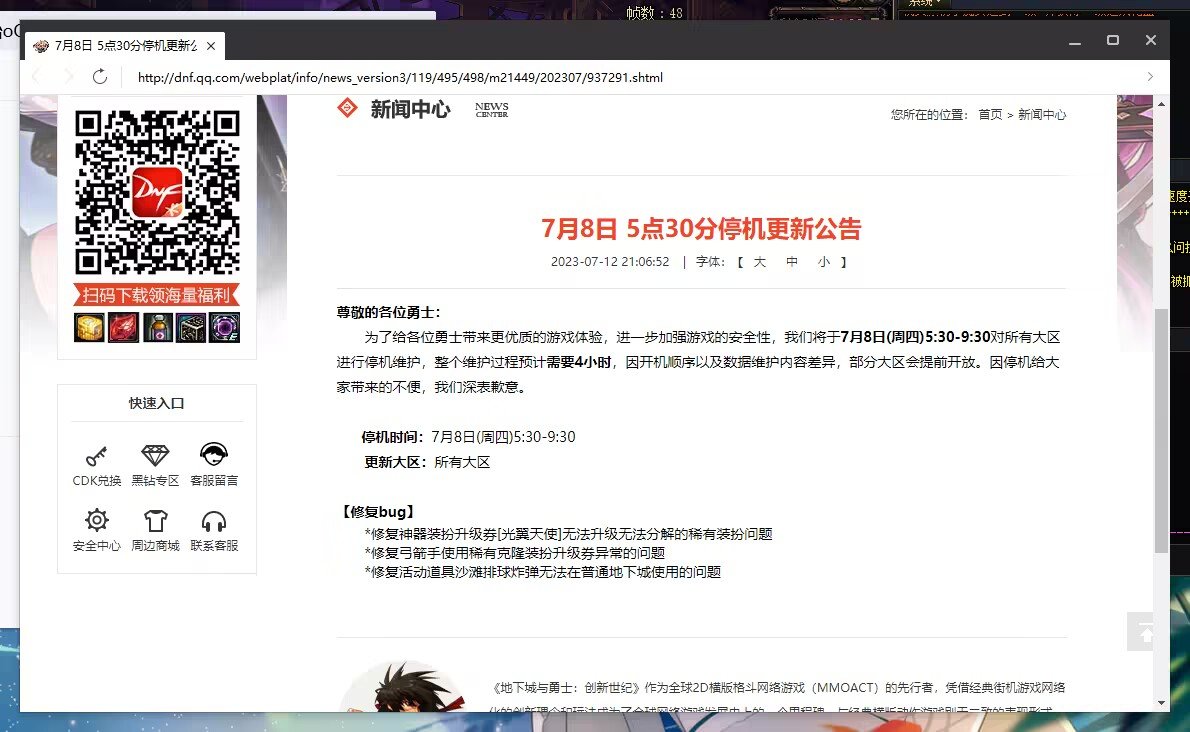Click the scrollbar down arrow
The height and width of the screenshot is (732, 1190).
tap(1161, 703)
